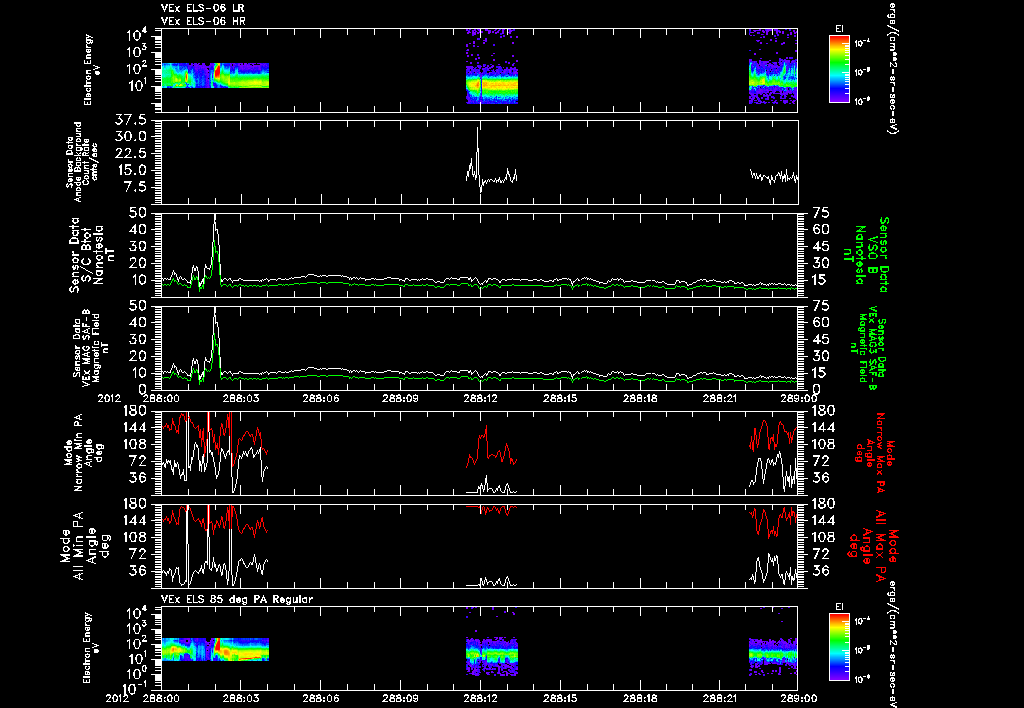
Task: Select the 'VEx ELS-06 HR' title text
Action: pyautogui.click(x=202, y=21)
